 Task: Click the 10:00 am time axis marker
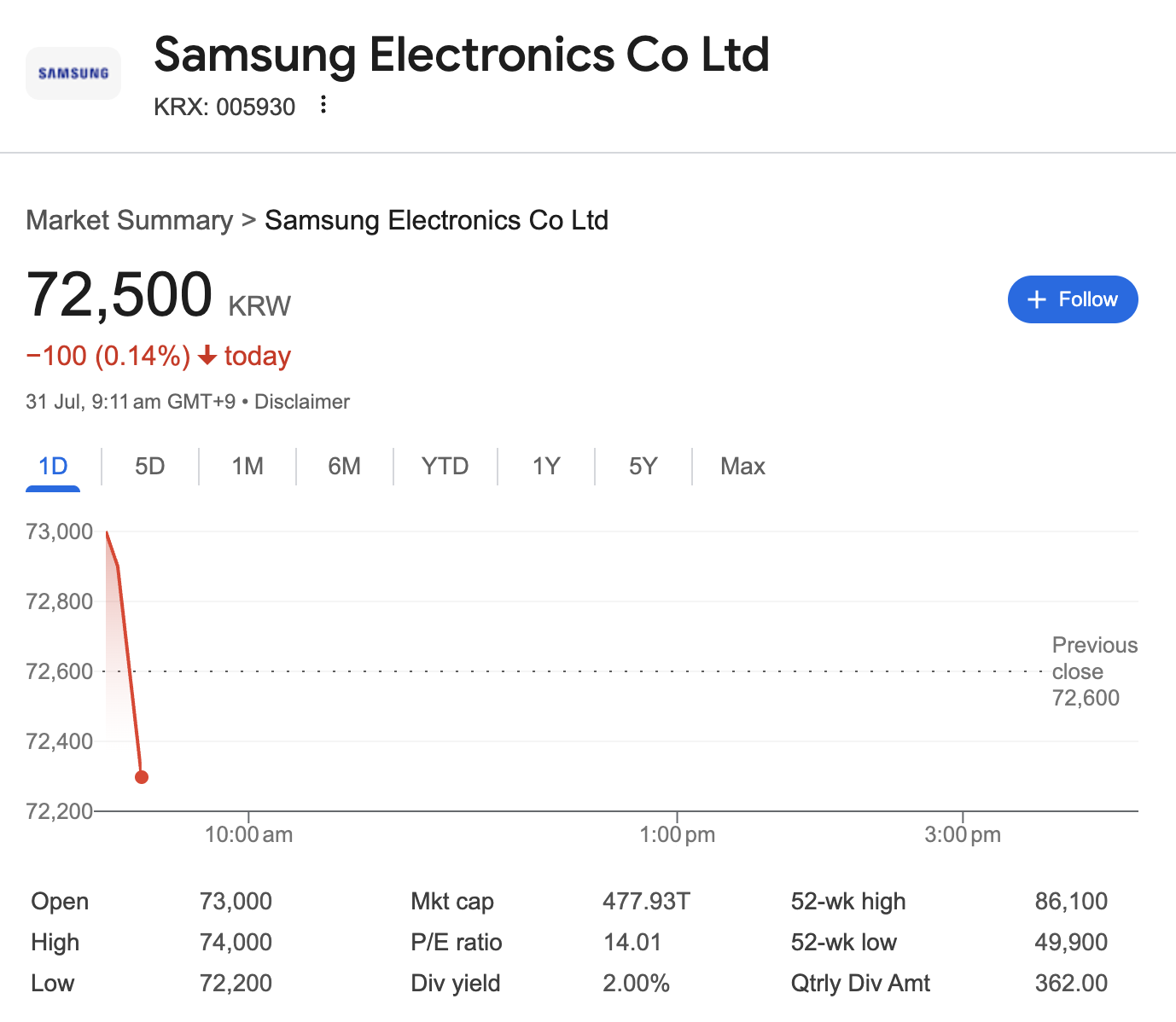(248, 834)
